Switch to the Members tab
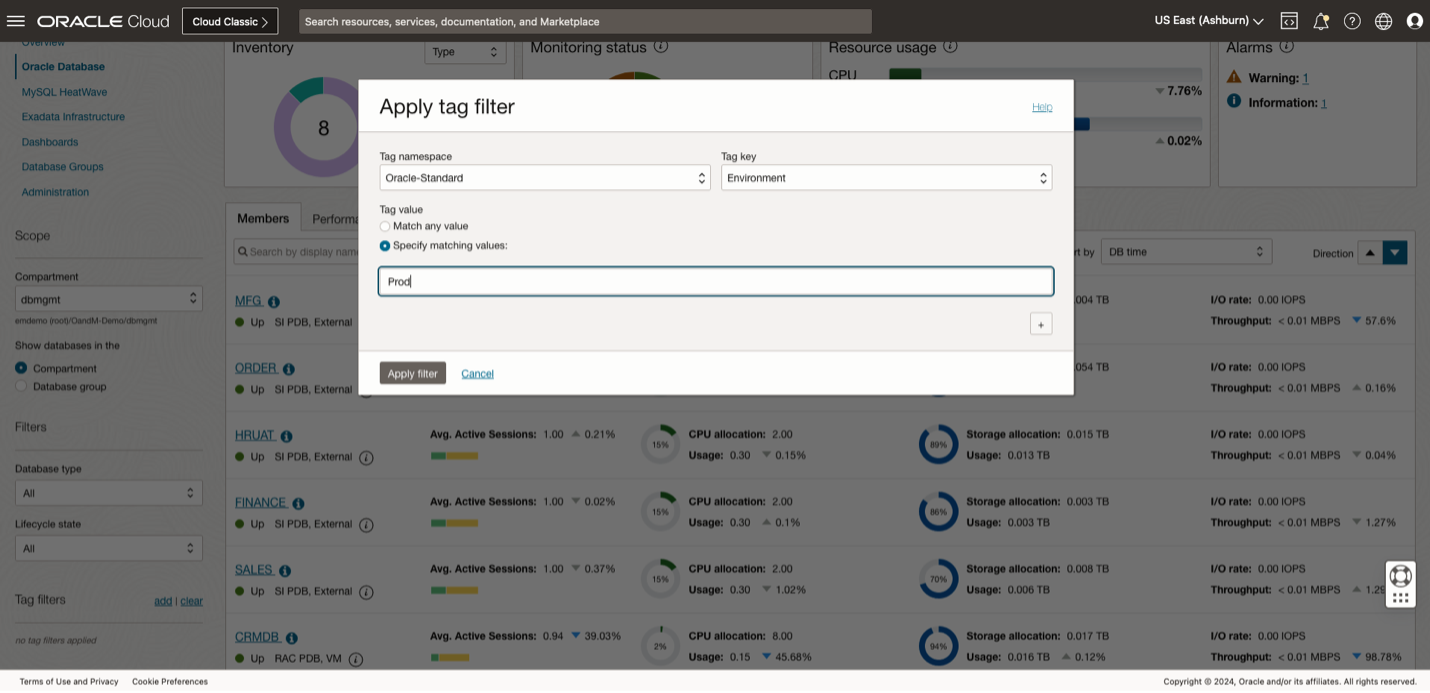1430x693 pixels. [x=263, y=218]
